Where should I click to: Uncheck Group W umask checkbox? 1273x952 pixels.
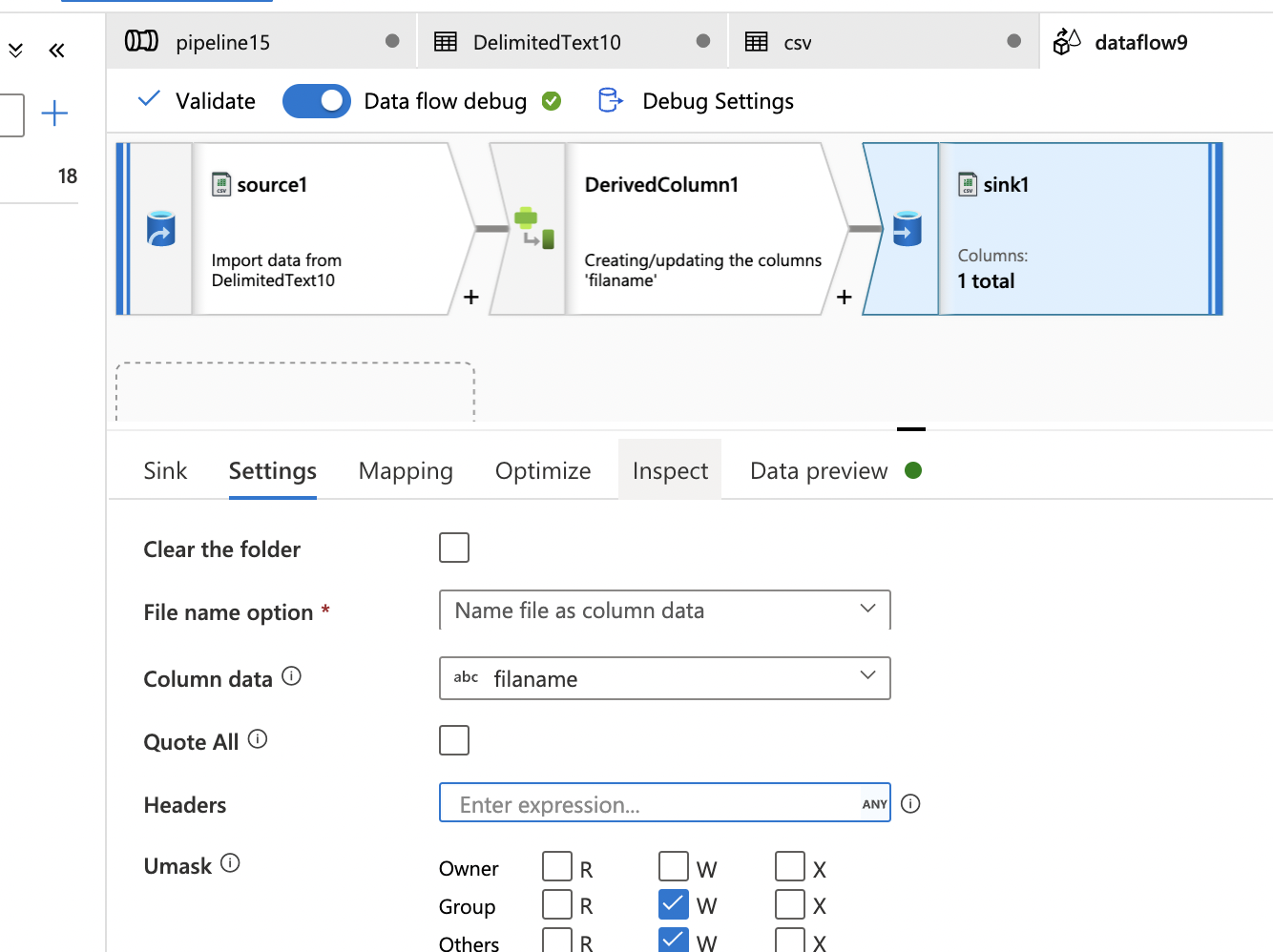pos(674,904)
